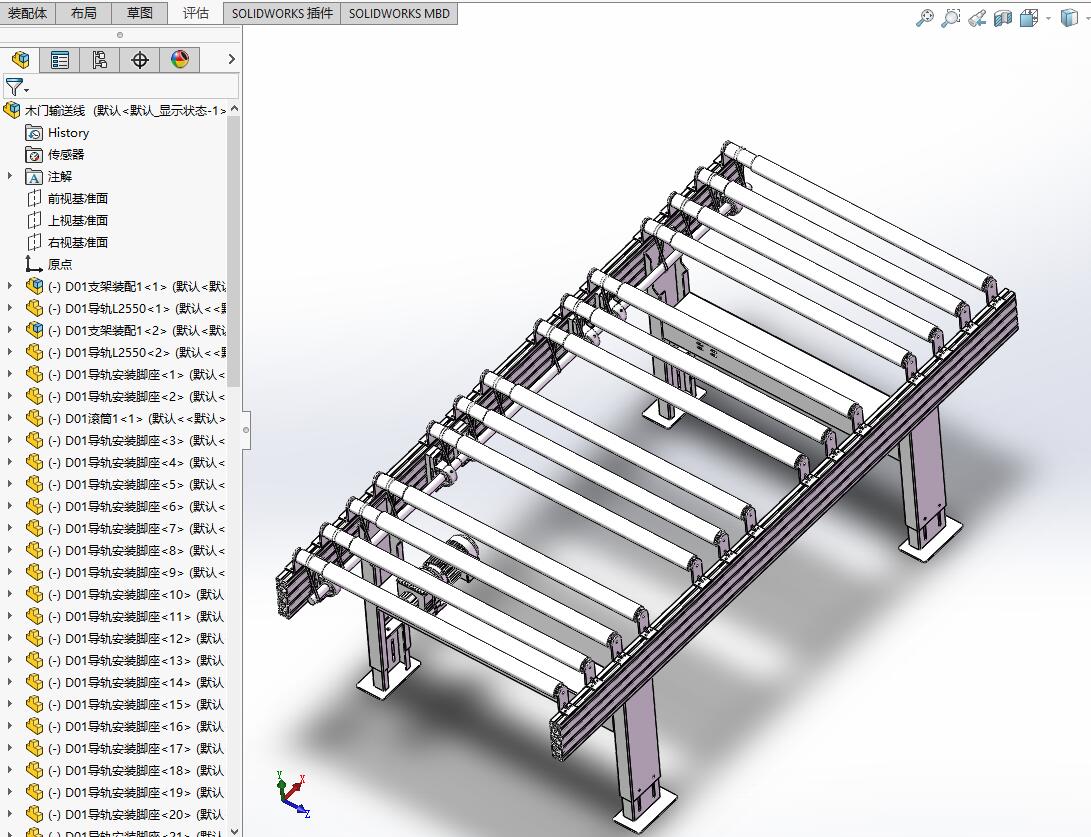1091x837 pixels.
Task: Expand D01导轨安装脚座<1>
Action: (10, 374)
